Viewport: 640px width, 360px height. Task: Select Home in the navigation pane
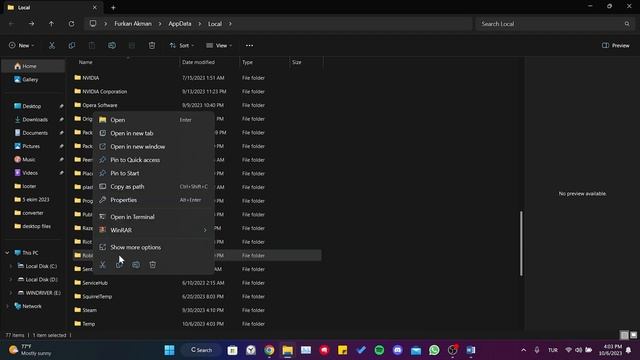[x=33, y=66]
